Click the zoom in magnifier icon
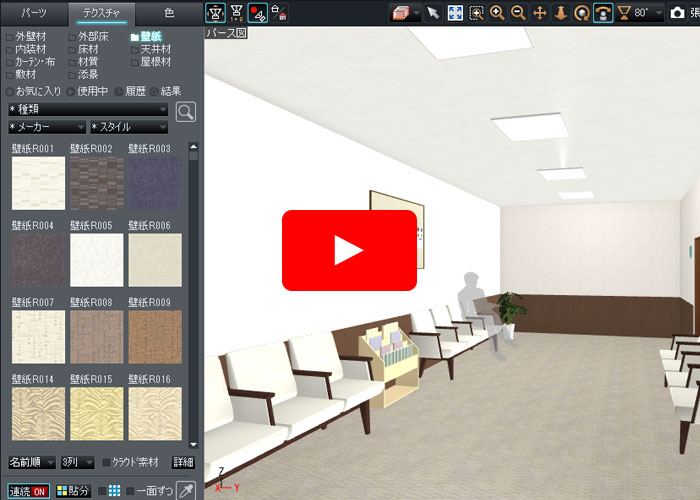The height and width of the screenshot is (500, 700). pyautogui.click(x=497, y=13)
